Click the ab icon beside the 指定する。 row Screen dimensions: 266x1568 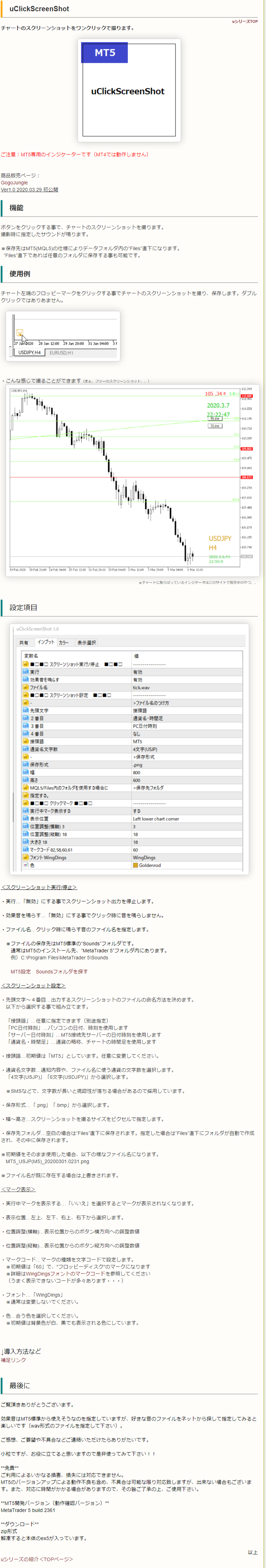pos(26,795)
